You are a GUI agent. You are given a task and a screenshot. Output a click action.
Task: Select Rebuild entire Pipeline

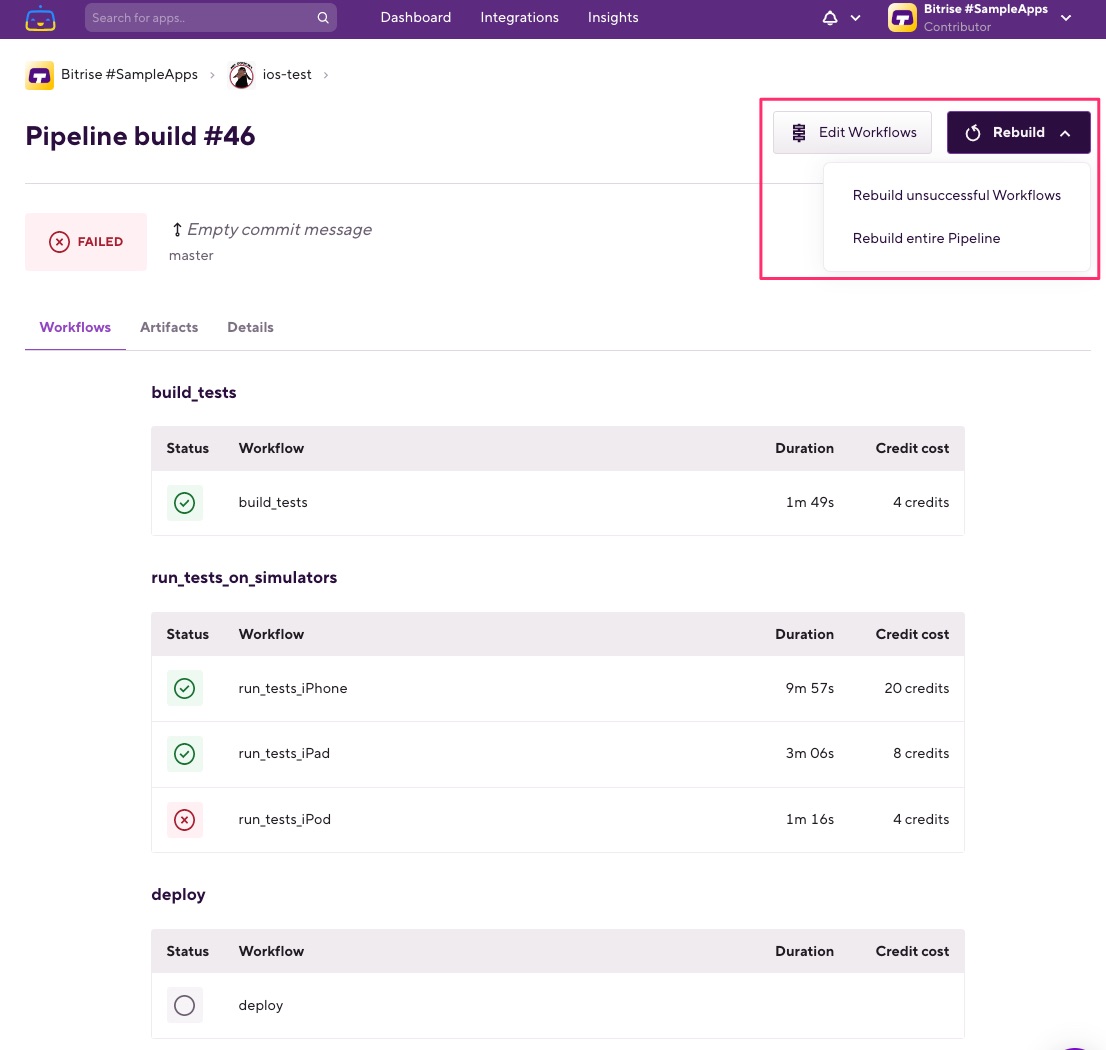click(926, 238)
